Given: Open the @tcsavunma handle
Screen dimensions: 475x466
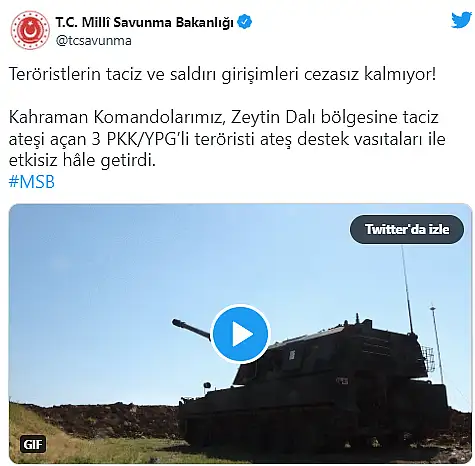Looking at the screenshot, I should point(94,41).
